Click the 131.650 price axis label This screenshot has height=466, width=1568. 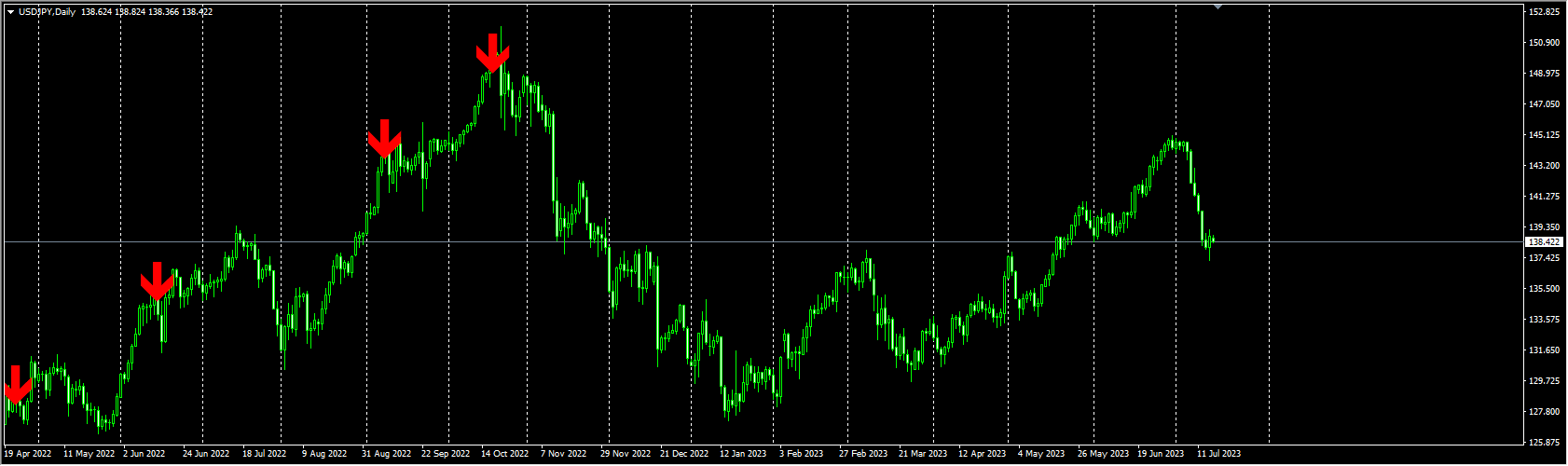click(1545, 350)
